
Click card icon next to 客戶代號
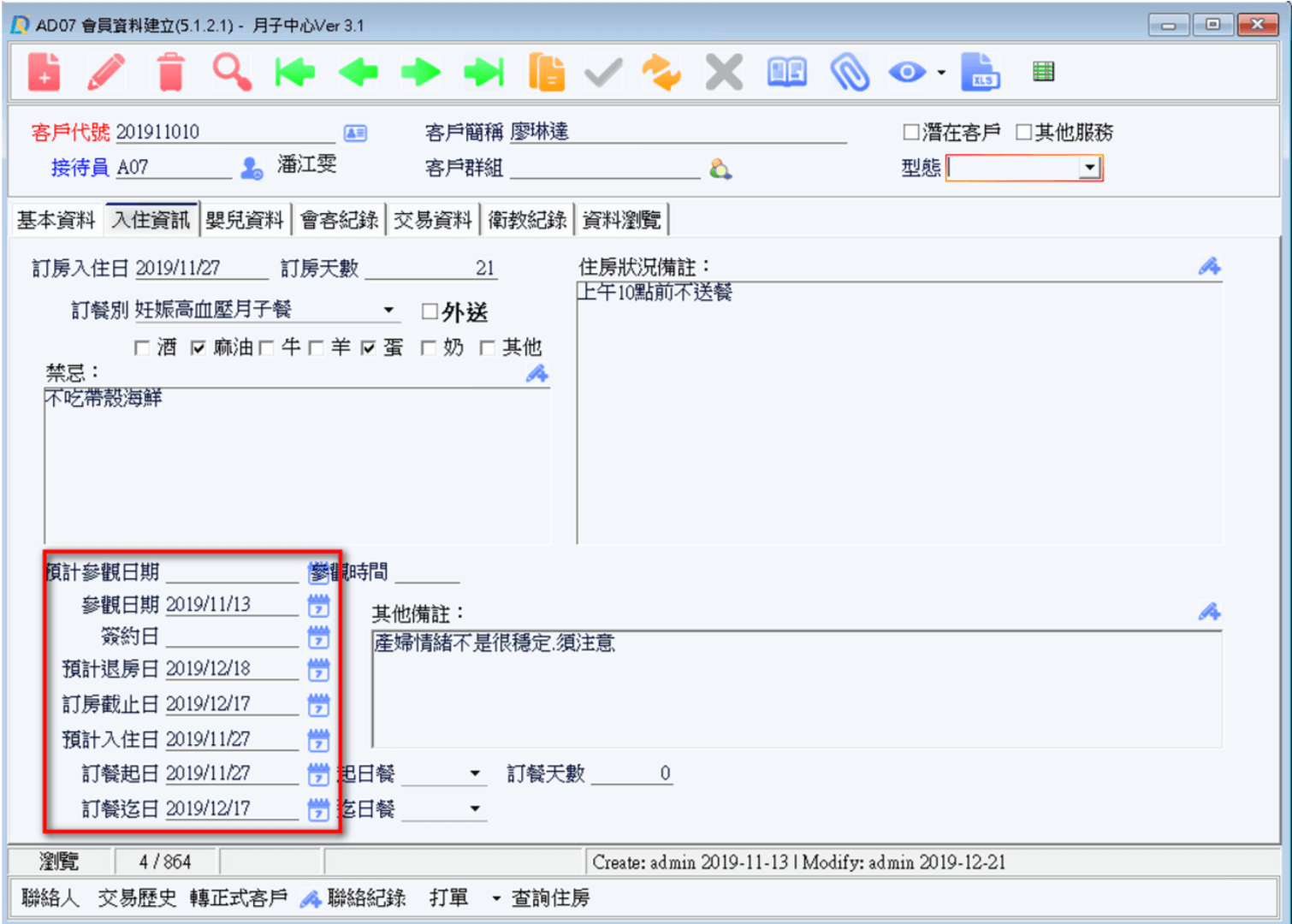coord(355,133)
